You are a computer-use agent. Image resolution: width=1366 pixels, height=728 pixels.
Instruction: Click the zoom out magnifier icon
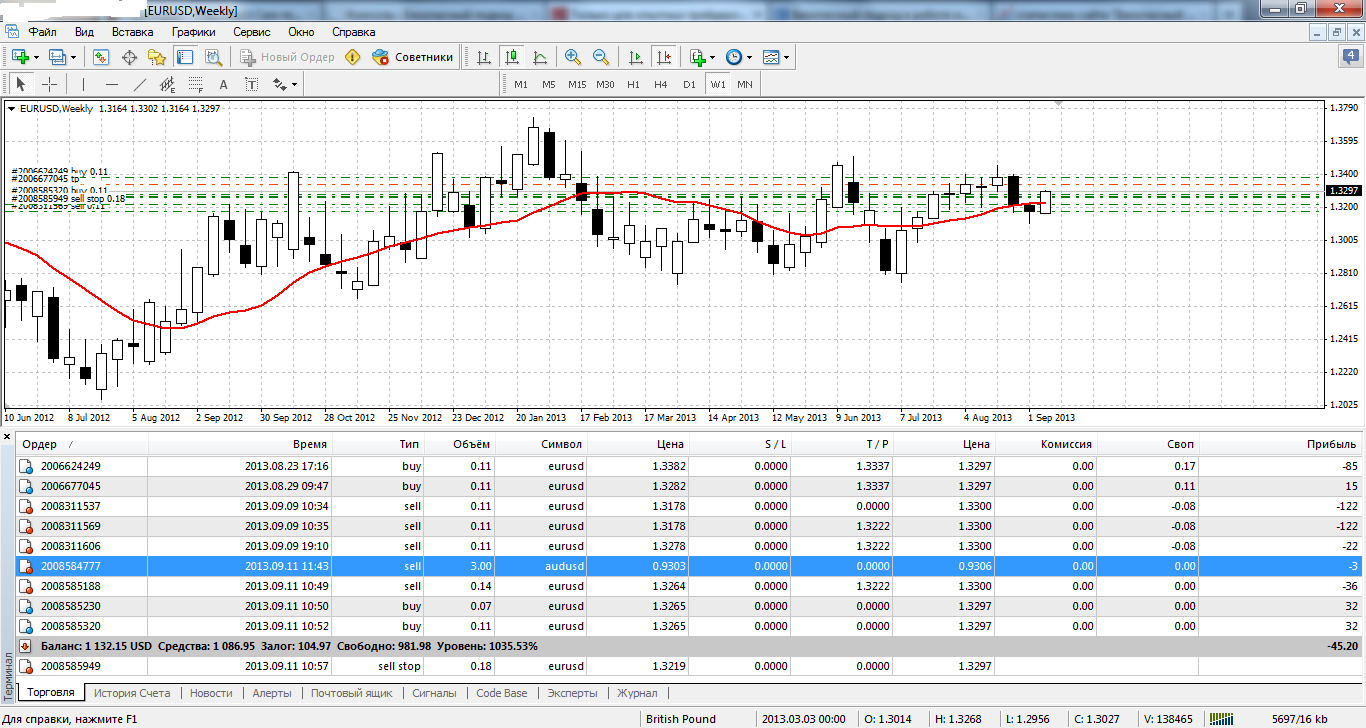[x=601, y=57]
